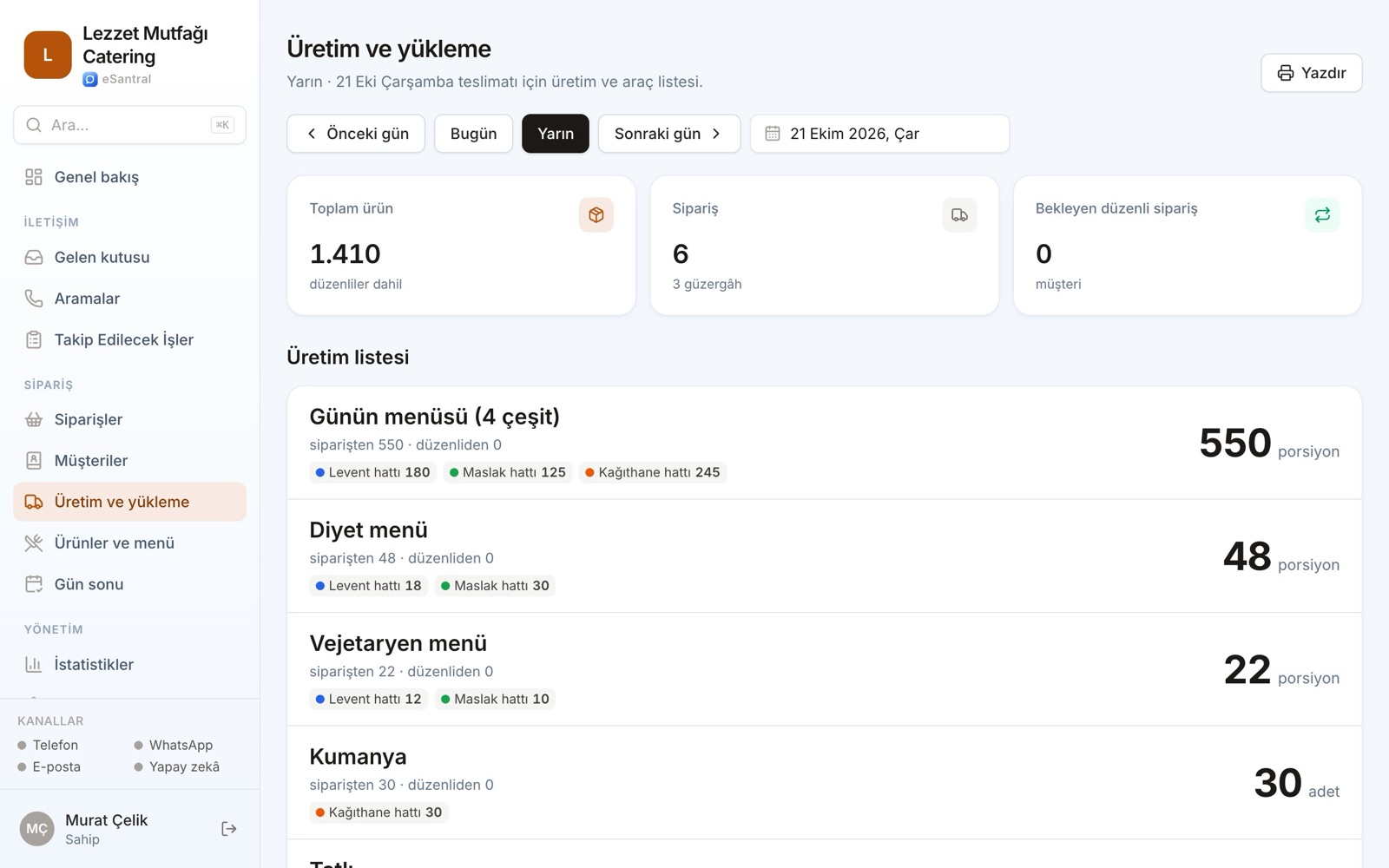
Task: Focus the Ara... search field
Action: tap(129, 125)
